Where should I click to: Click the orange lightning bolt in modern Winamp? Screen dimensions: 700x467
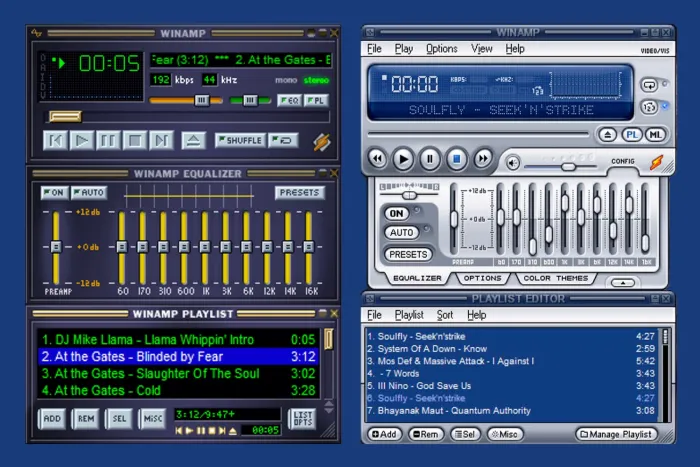tap(656, 162)
